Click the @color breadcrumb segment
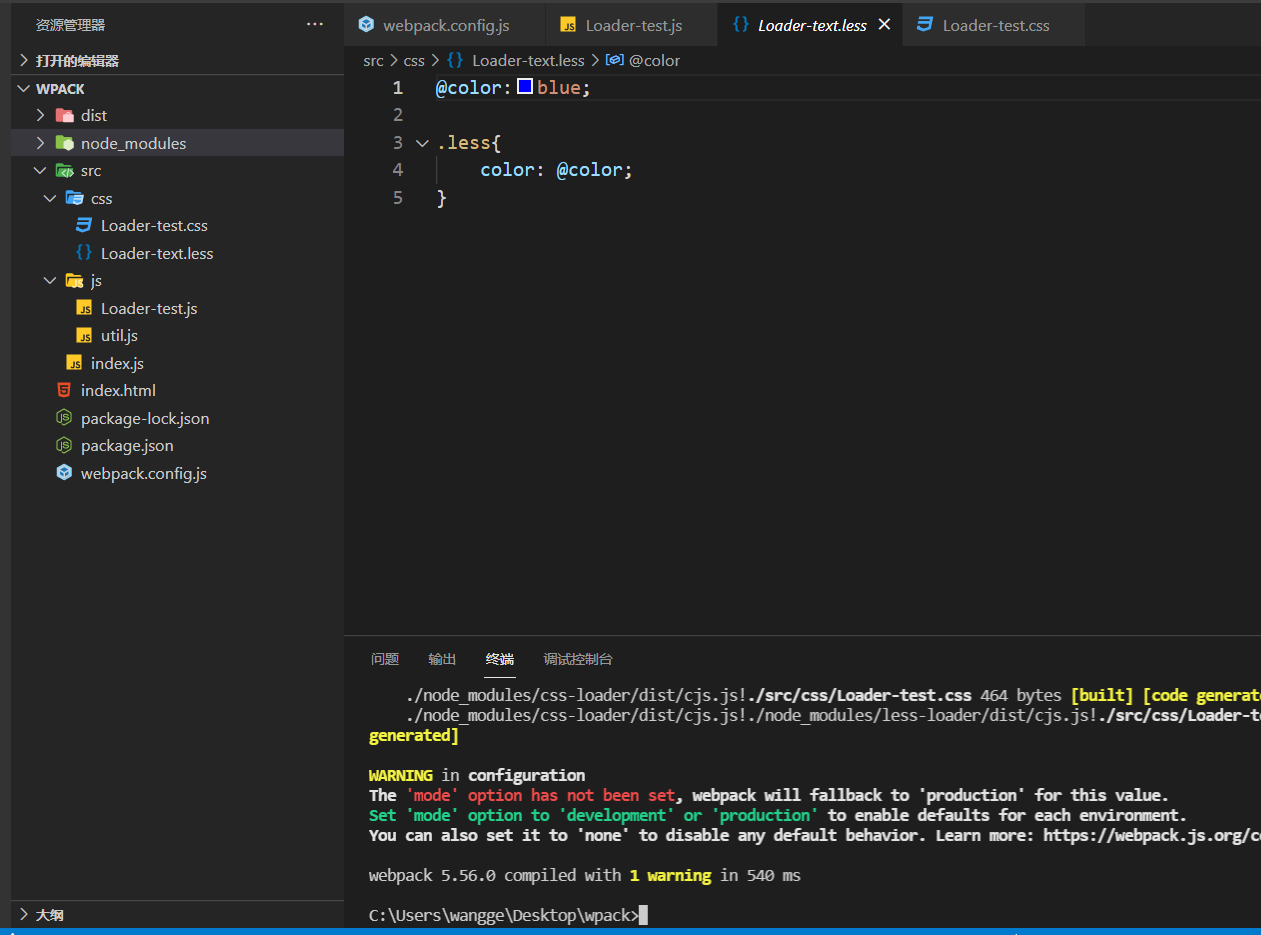 point(654,60)
